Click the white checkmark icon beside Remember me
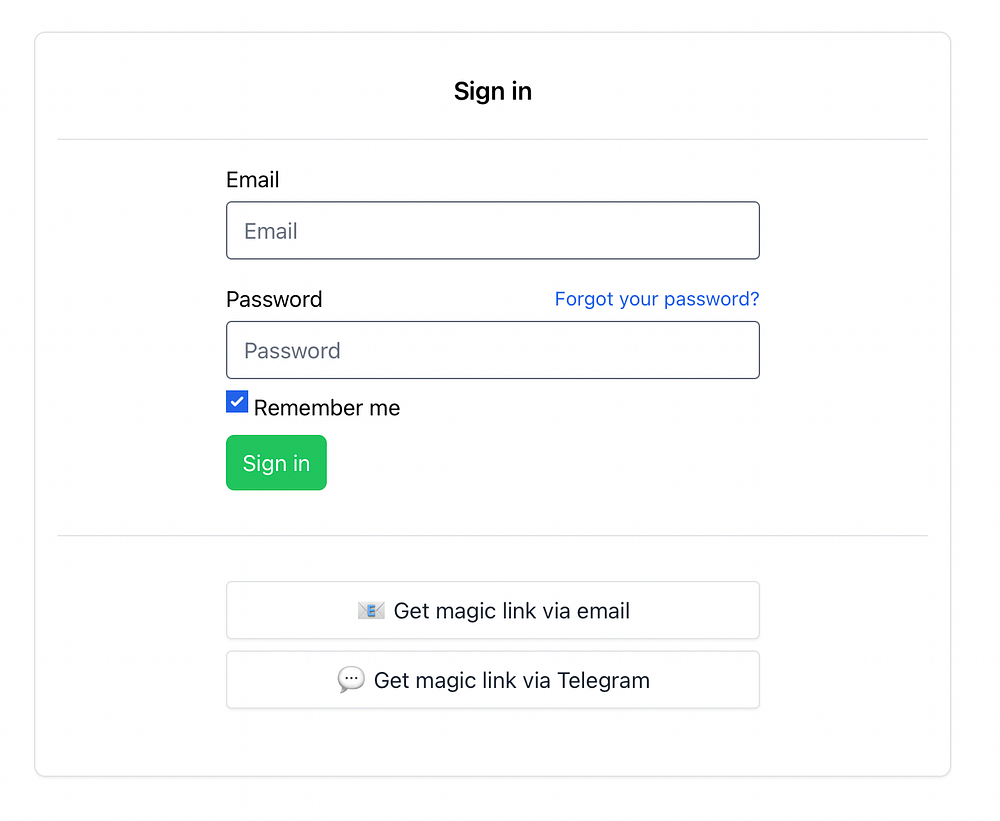The height and width of the screenshot is (821, 1000). [237, 402]
